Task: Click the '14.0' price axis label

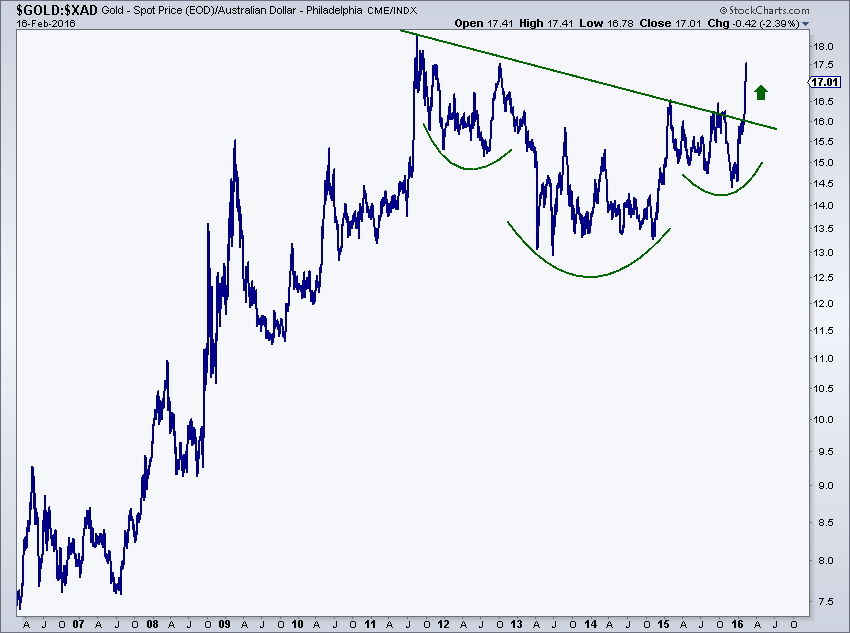Action: coord(823,205)
